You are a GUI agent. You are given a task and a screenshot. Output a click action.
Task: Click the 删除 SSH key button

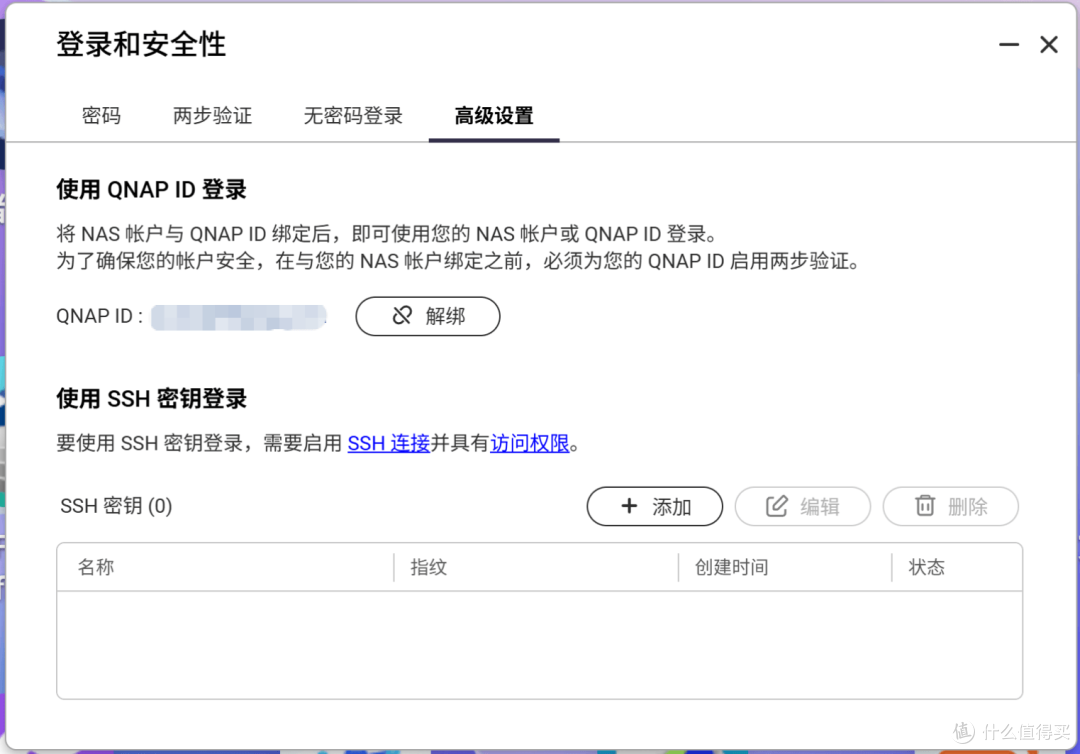click(951, 507)
